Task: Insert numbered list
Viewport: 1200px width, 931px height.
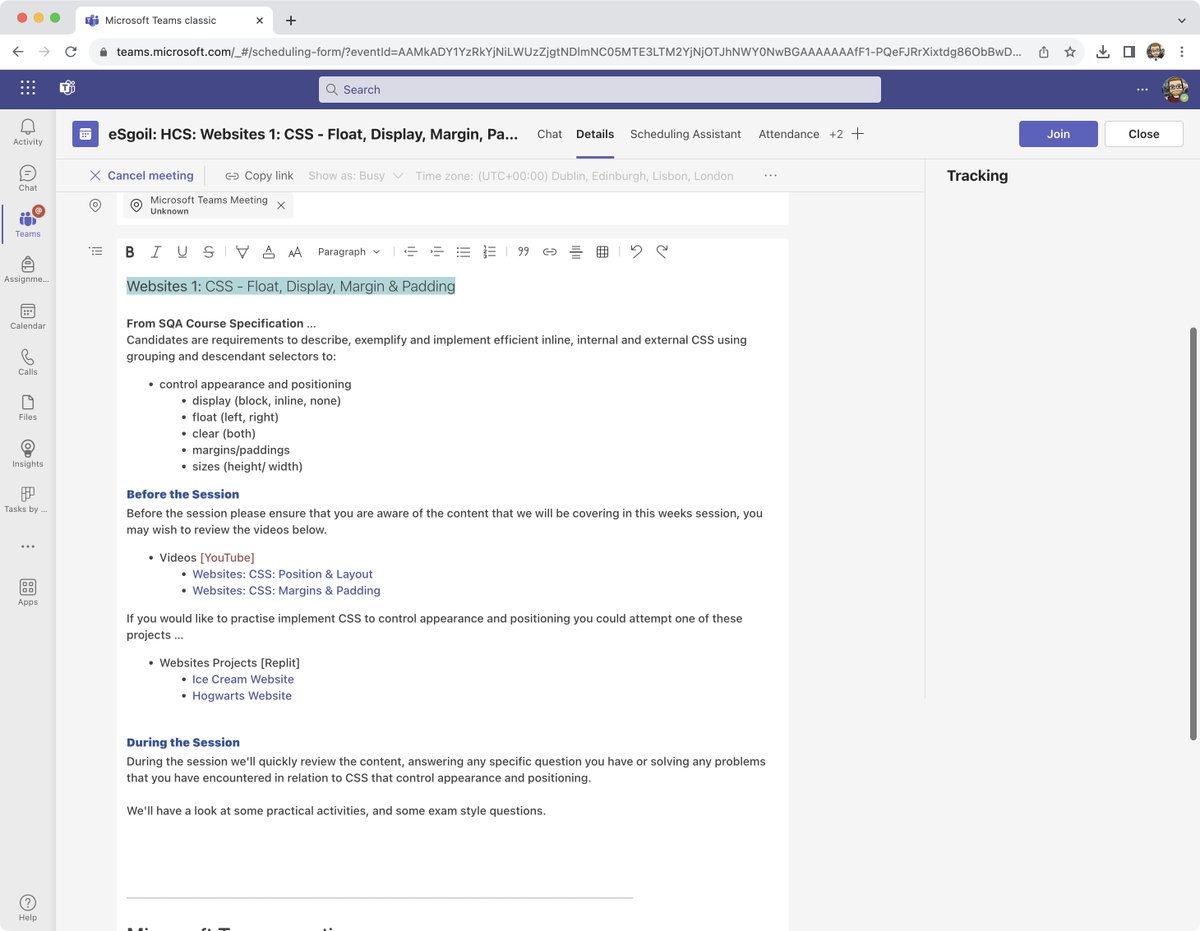Action: (x=489, y=252)
